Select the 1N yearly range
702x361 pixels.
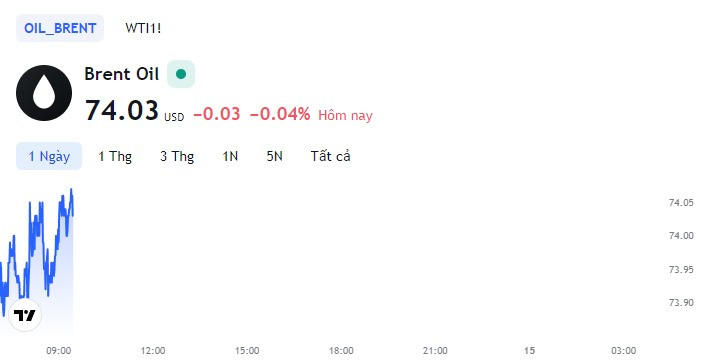click(230, 156)
